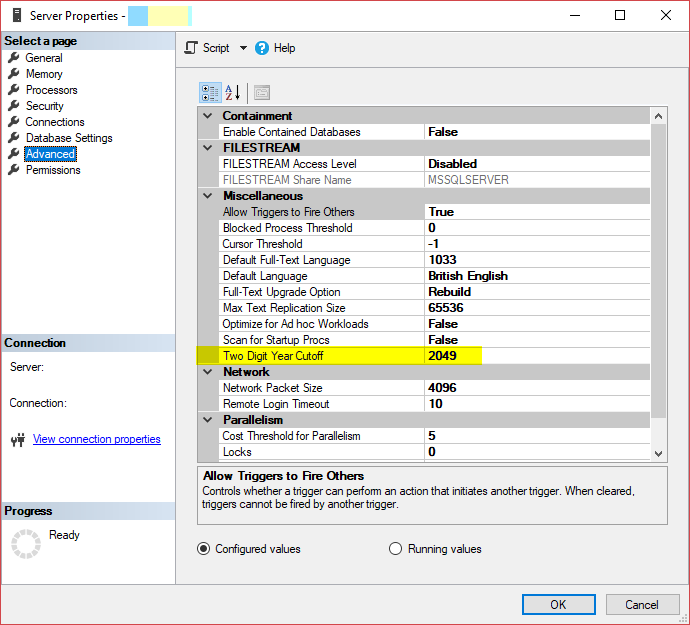
Task: Click Full-Text Upgrade Option value Rebuild
Action: coord(537,292)
